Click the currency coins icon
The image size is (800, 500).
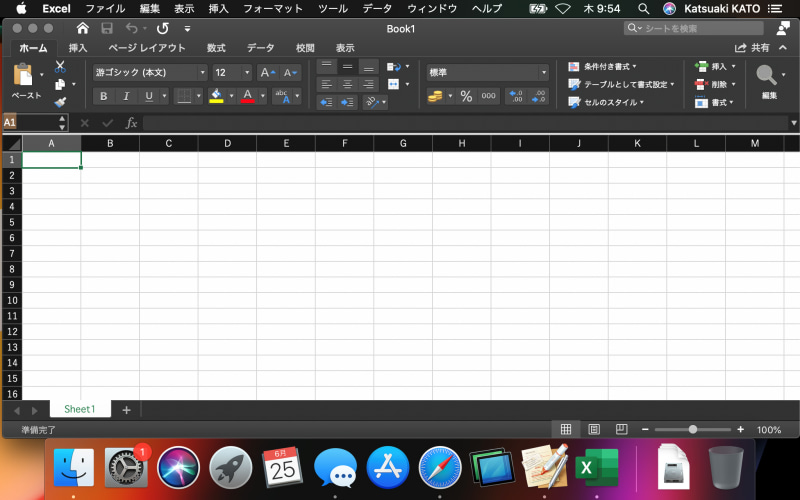pyautogui.click(x=435, y=96)
